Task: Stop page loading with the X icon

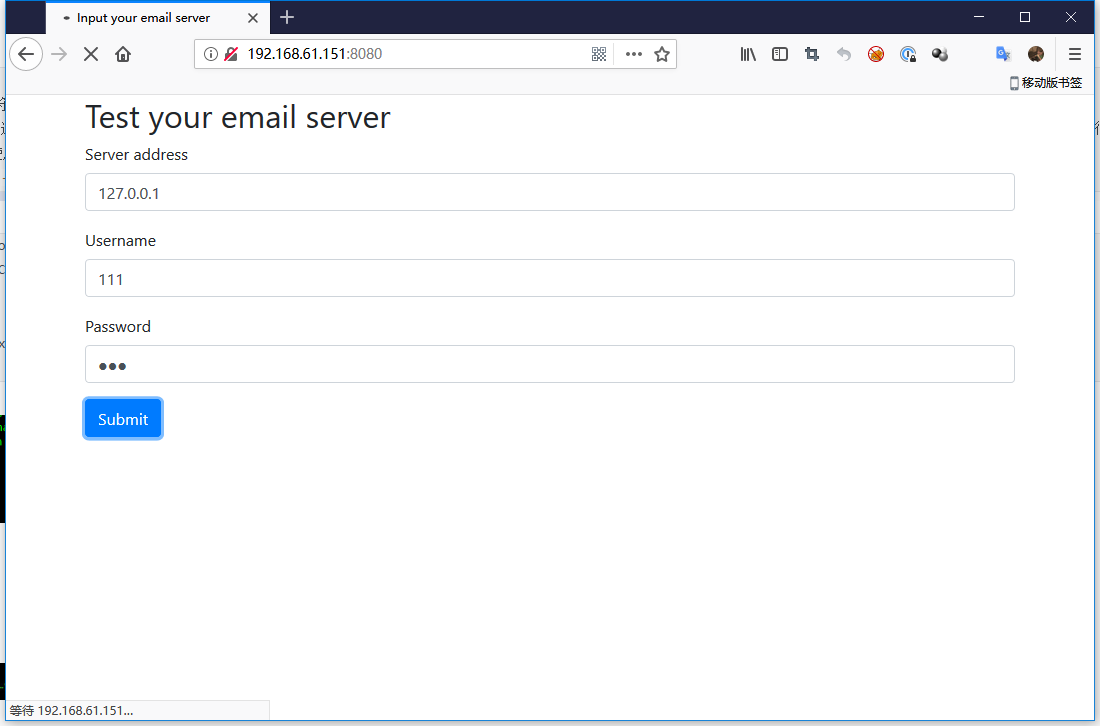Action: pyautogui.click(x=90, y=54)
